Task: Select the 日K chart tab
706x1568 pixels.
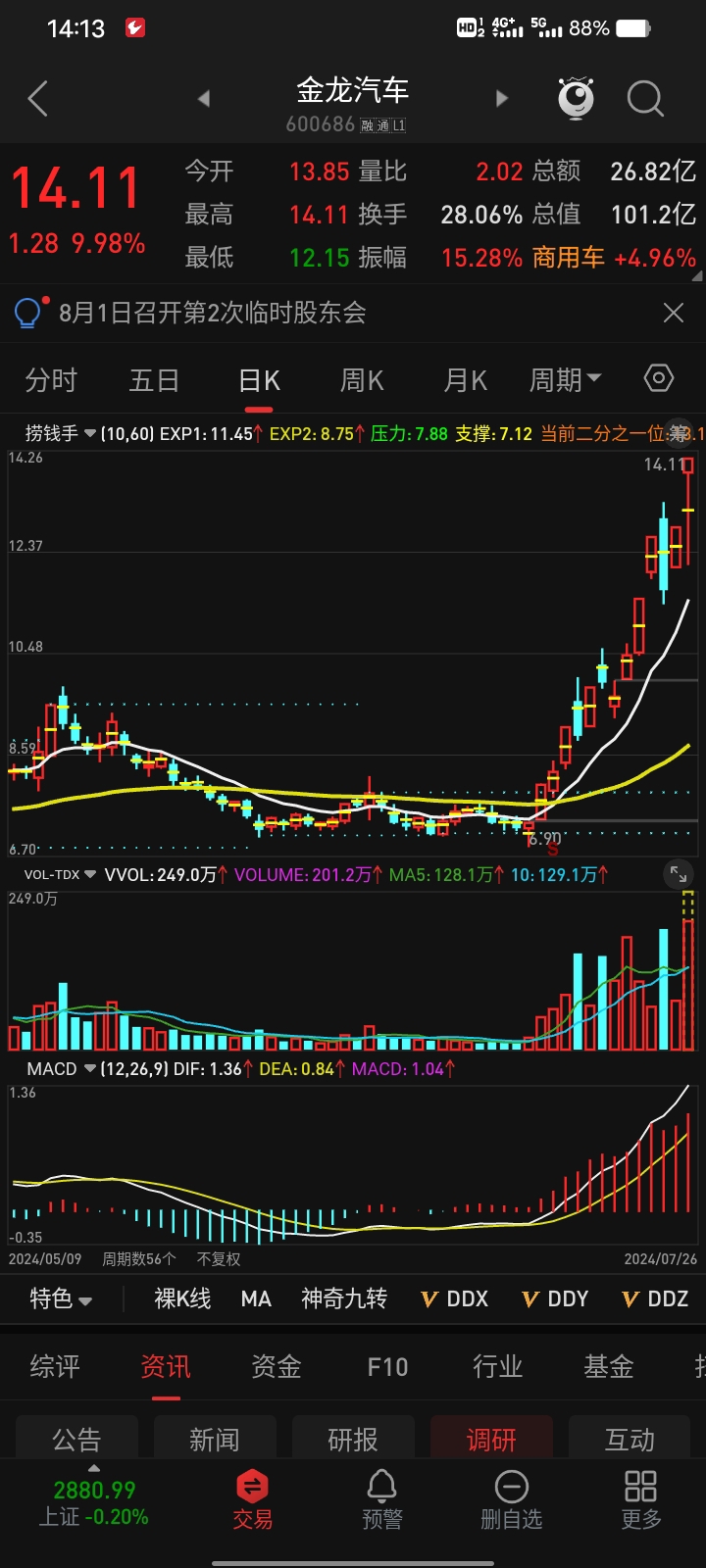Action: point(260,380)
